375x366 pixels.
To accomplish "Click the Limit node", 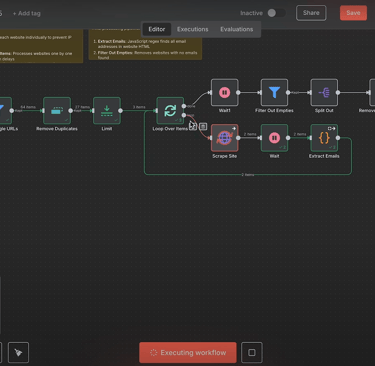I will tap(107, 111).
